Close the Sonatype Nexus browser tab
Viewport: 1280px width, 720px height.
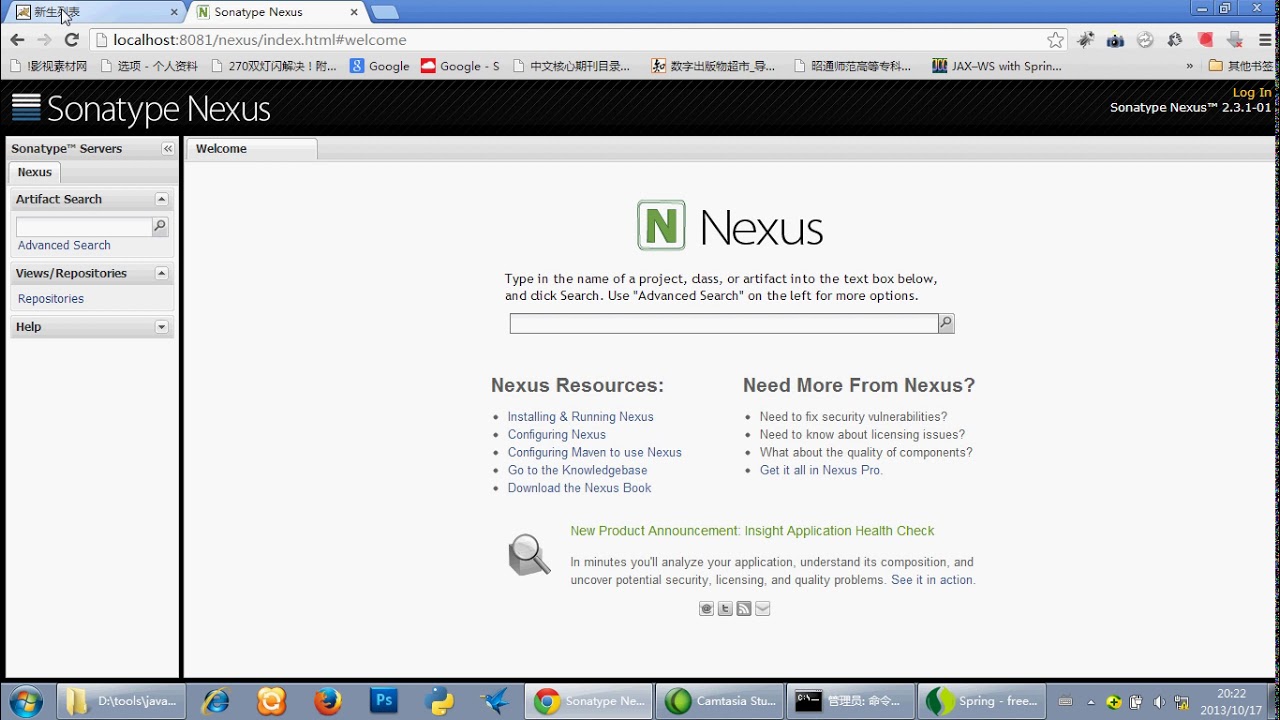353,12
